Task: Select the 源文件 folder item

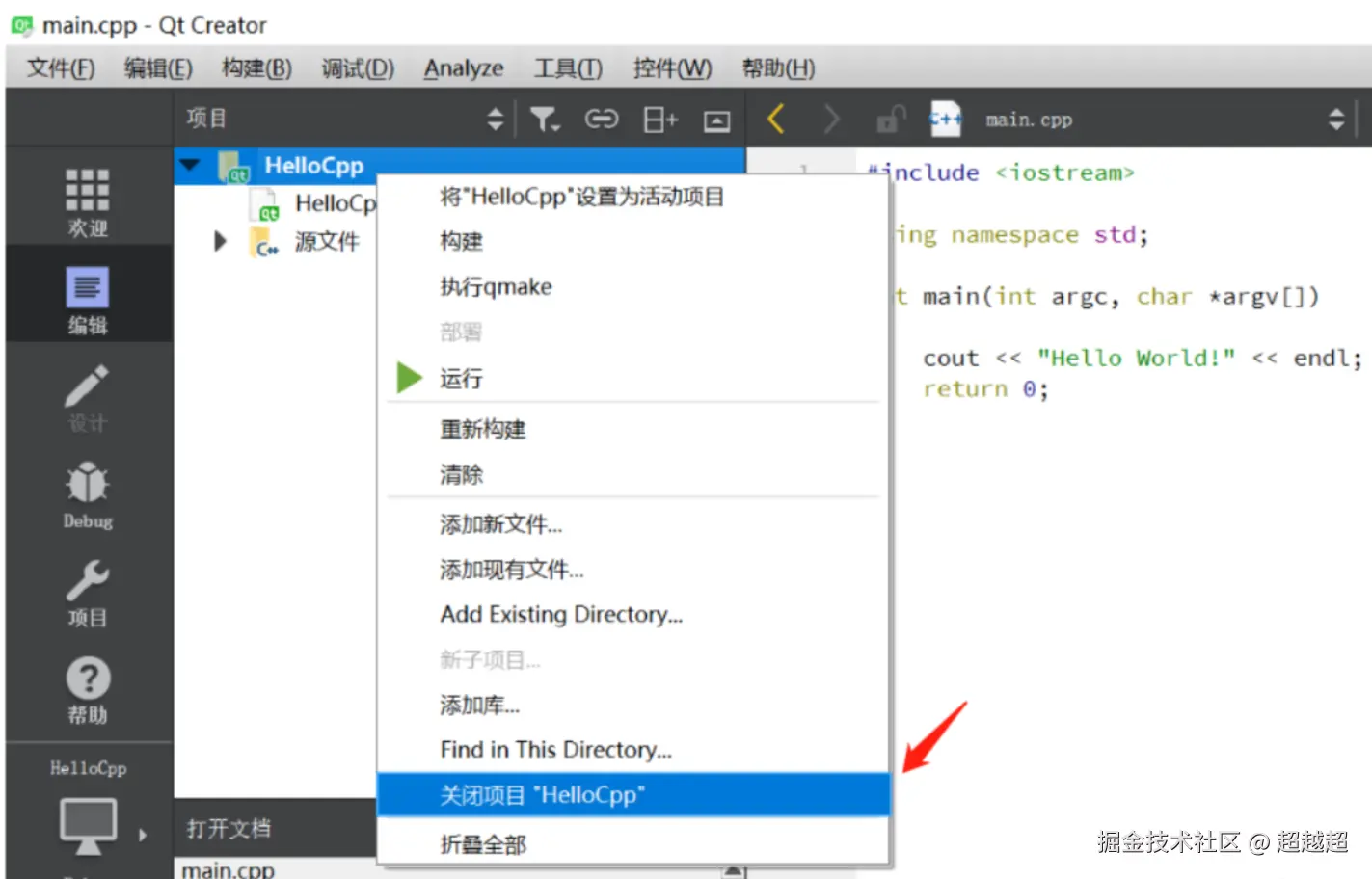Action: coord(326,241)
